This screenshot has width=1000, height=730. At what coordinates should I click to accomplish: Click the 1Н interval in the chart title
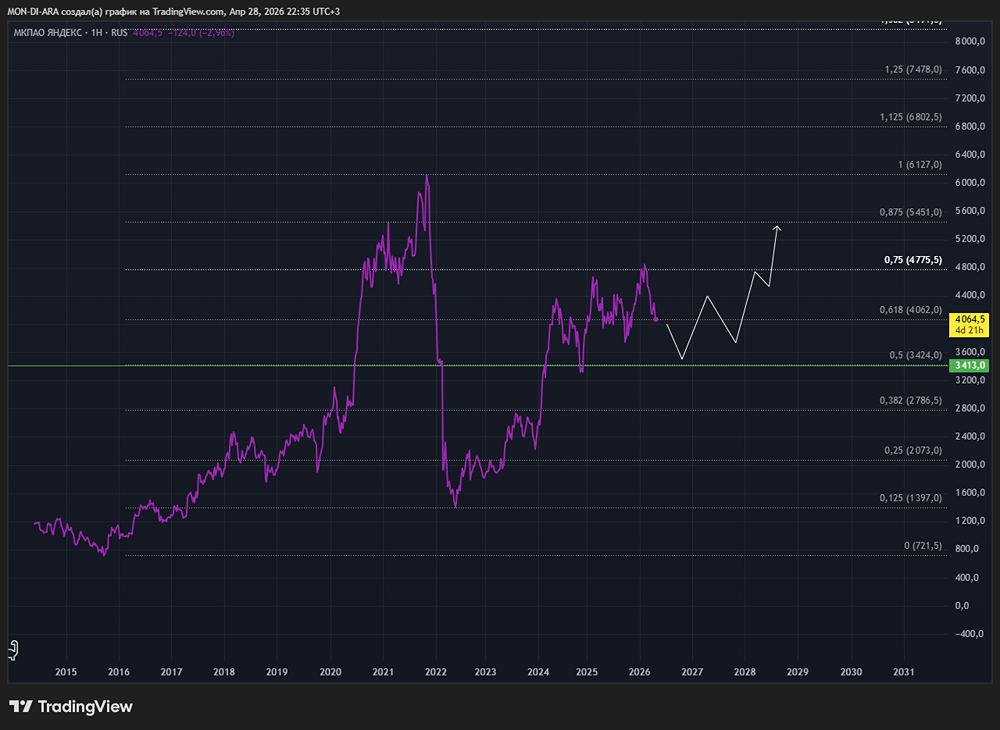point(97,33)
